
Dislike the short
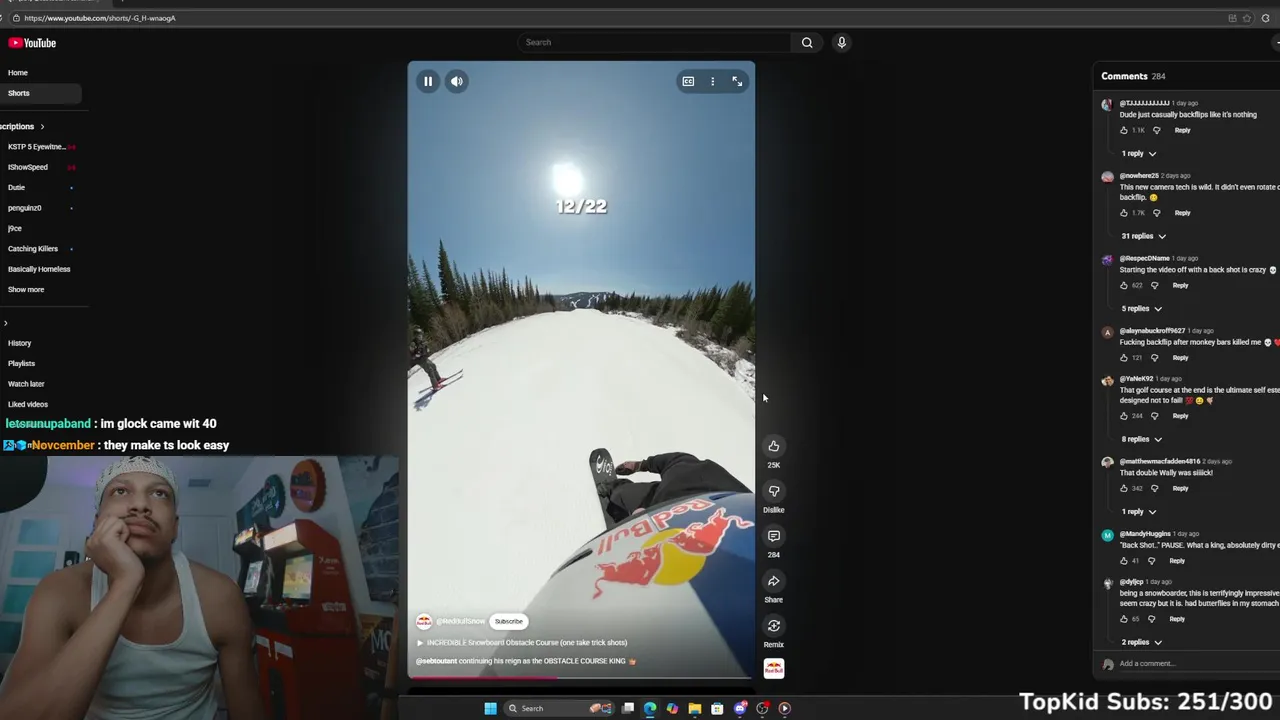pos(773,491)
